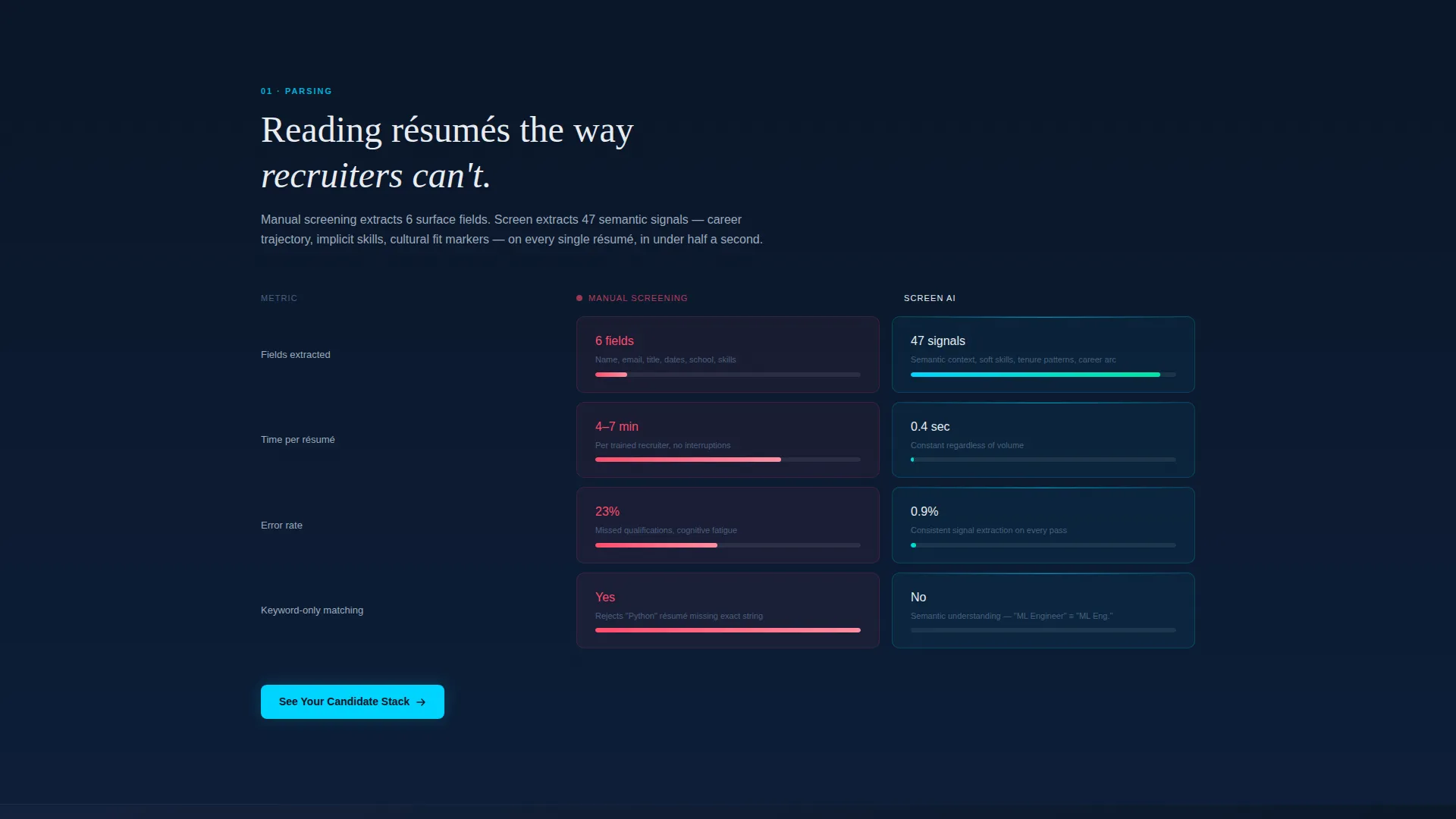1456x819 pixels.
Task: Click the MANUAL SCREENING column header
Action: coord(638,298)
